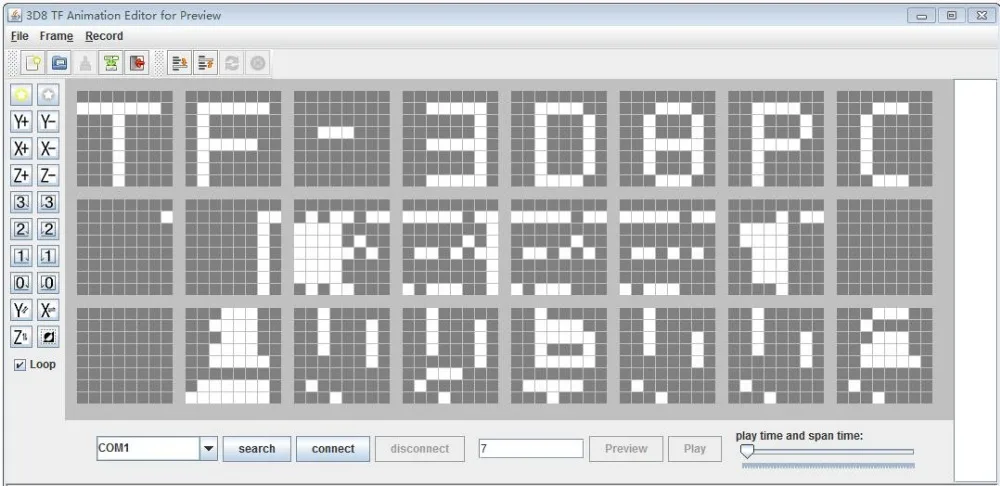Viewport: 1000px width, 486px height.
Task: Click the grayed circular stop toolbar icon
Action: click(x=257, y=63)
